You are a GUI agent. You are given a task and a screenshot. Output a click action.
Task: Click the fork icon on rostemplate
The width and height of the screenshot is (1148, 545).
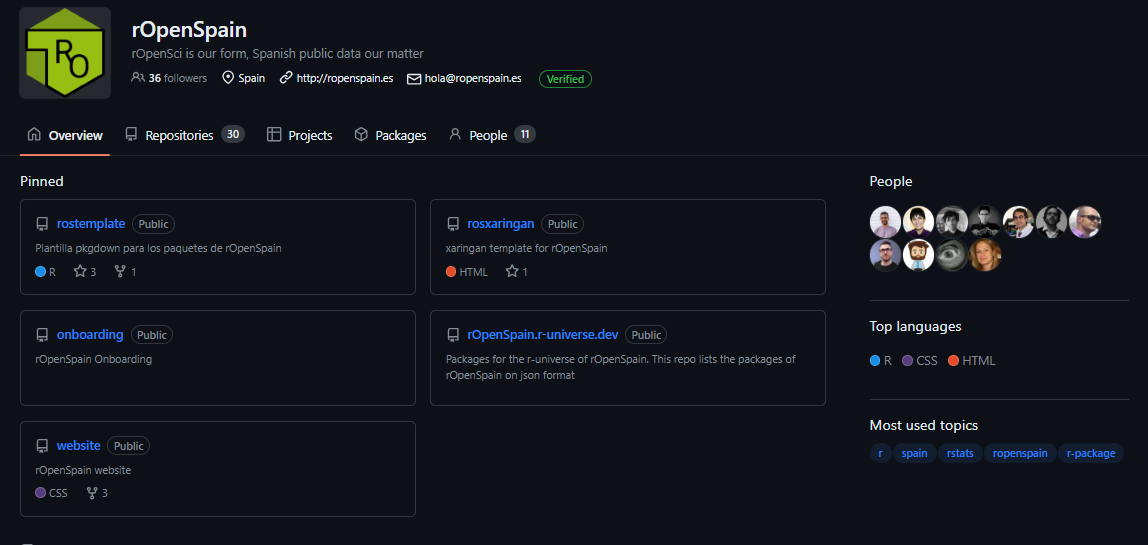[x=120, y=271]
